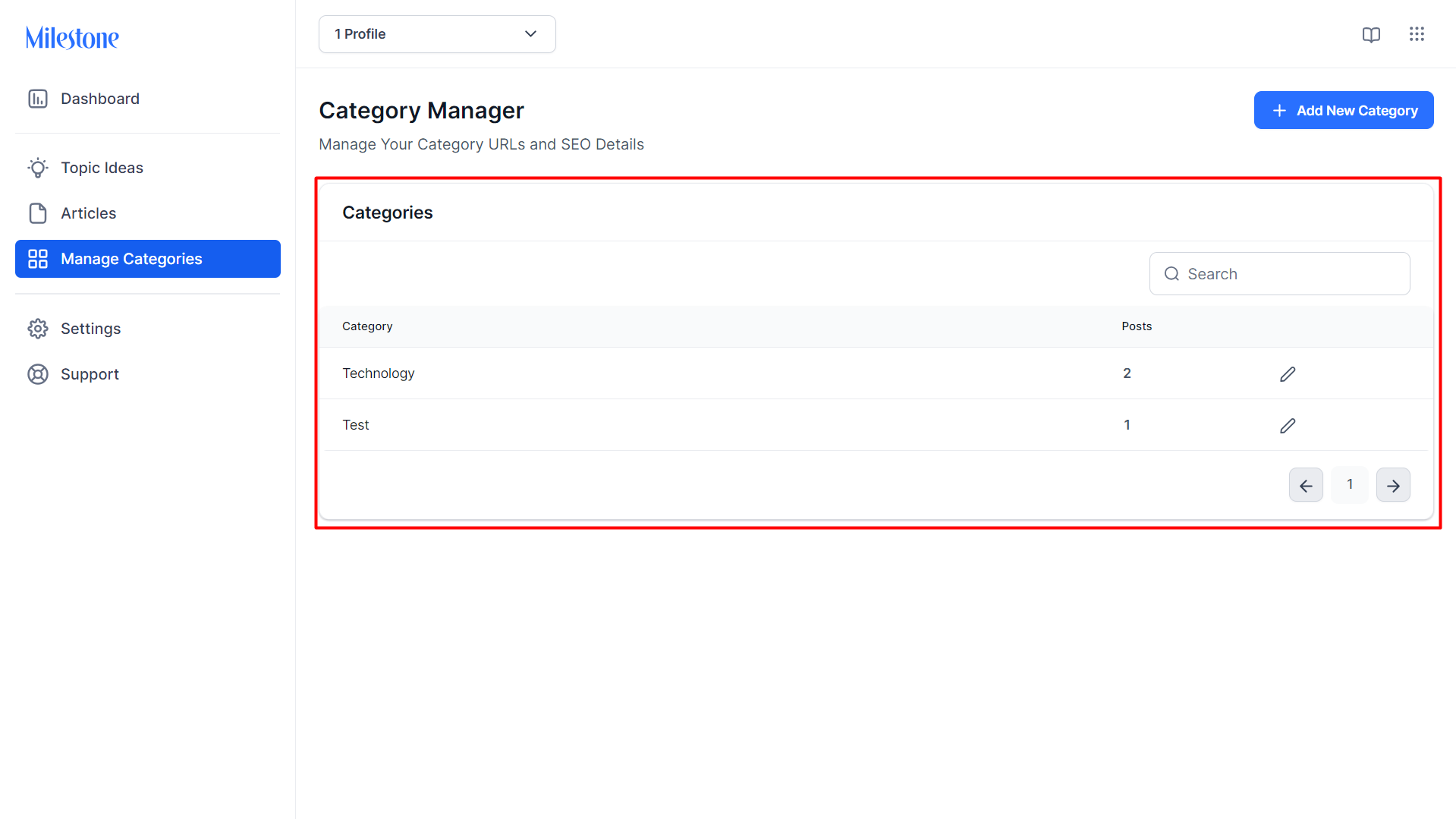
Task: Open Settings from the sidebar
Action: (x=148, y=329)
